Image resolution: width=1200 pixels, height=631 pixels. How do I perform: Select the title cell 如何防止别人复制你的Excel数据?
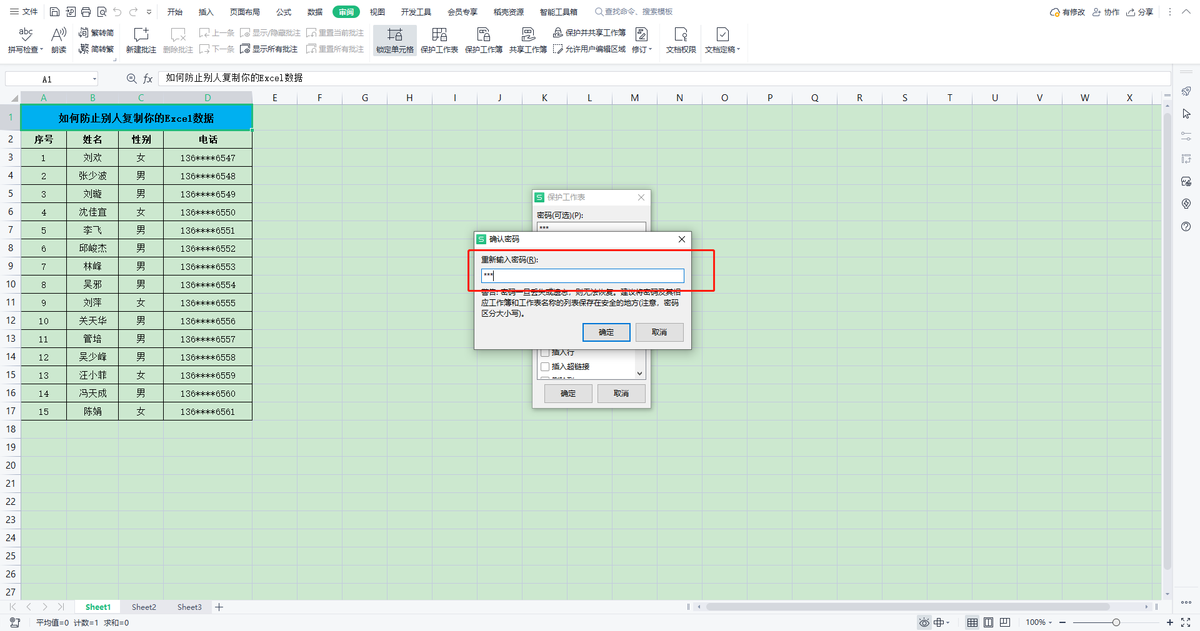[137, 117]
